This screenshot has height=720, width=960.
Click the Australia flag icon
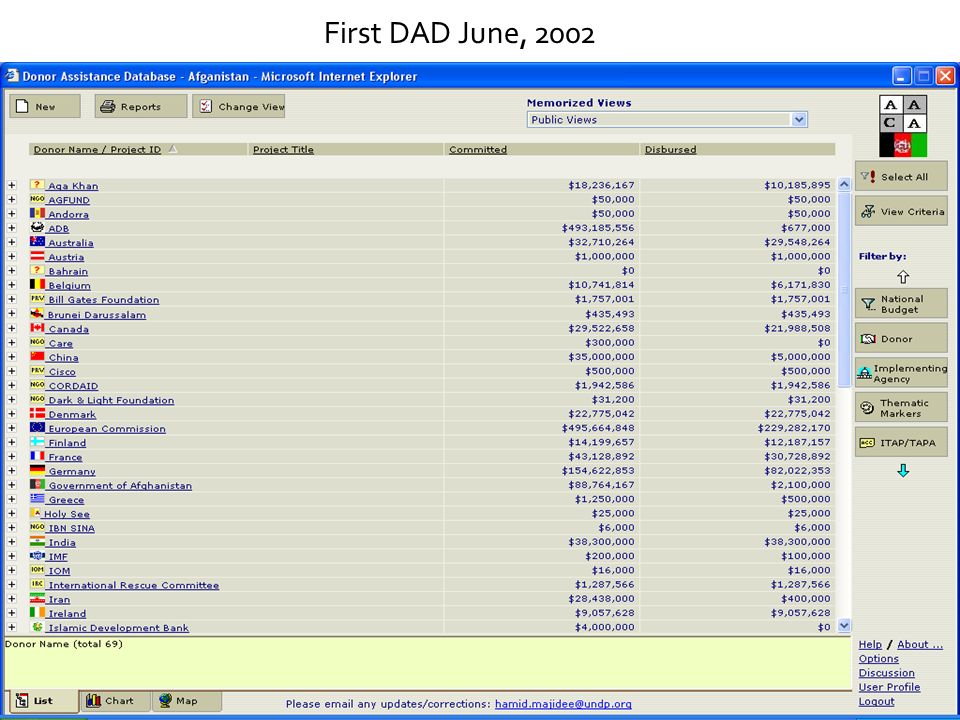click(x=37, y=241)
